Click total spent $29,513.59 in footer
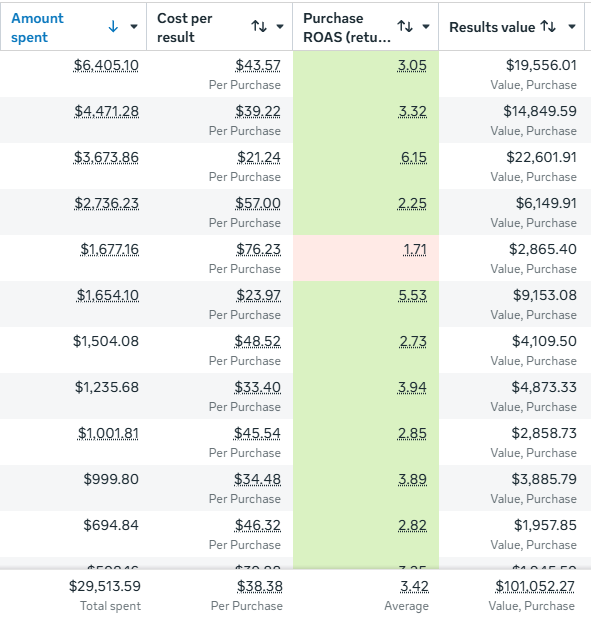 click(x=105, y=586)
